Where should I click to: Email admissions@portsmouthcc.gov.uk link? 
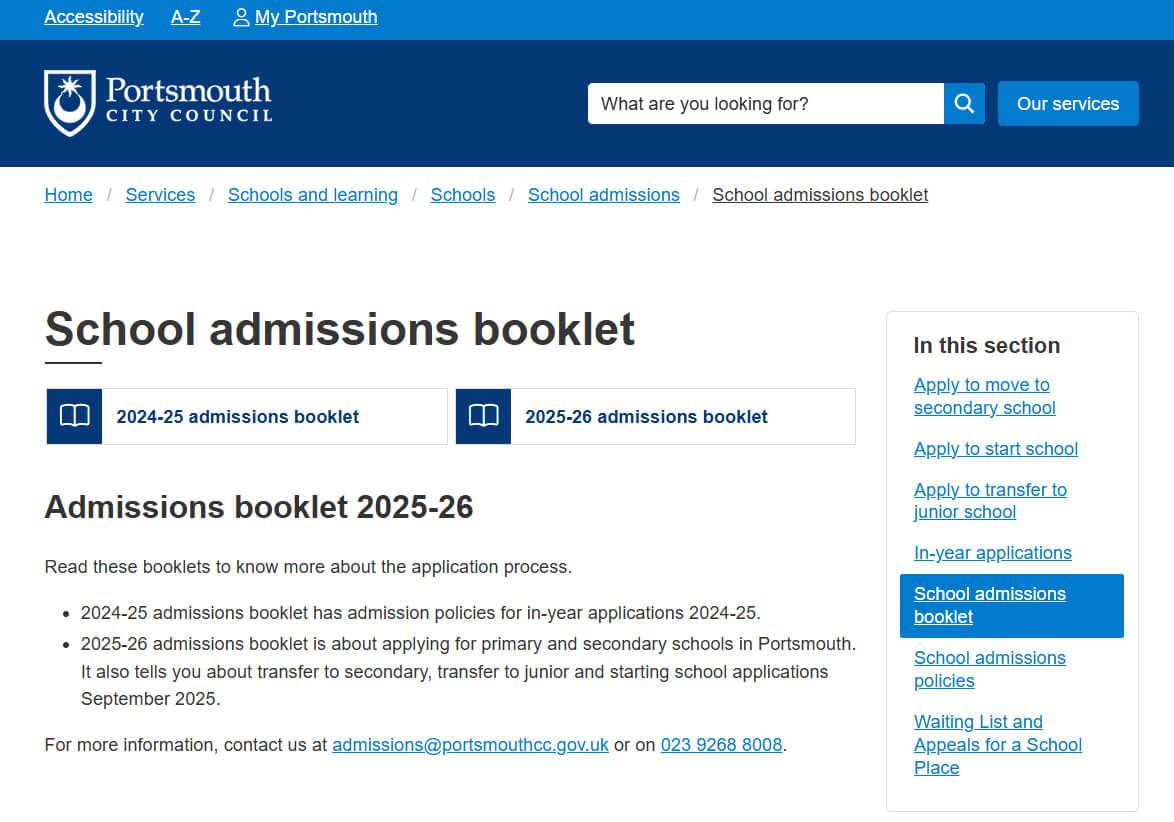coord(470,745)
